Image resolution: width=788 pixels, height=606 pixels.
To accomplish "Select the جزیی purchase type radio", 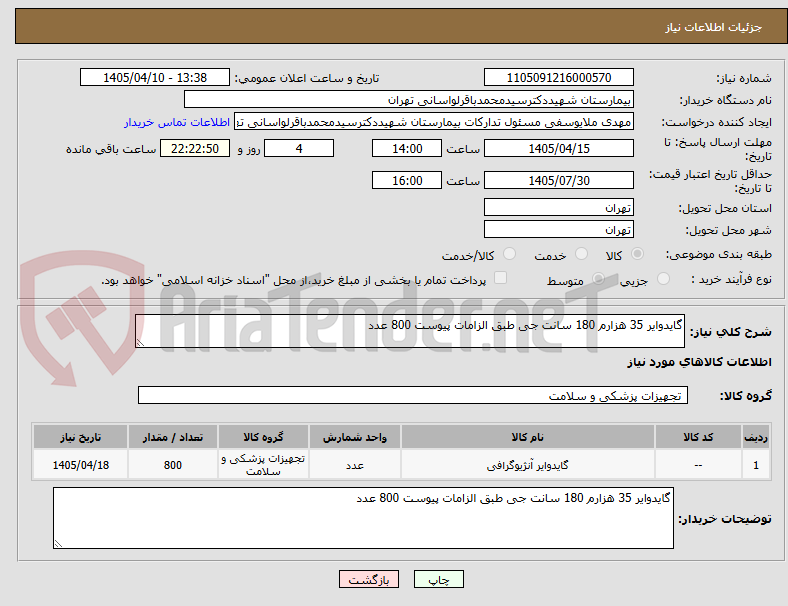I will click(x=663, y=279).
